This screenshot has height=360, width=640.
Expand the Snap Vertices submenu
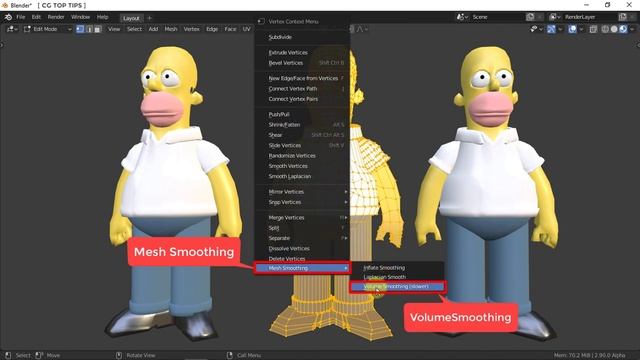tap(302, 202)
